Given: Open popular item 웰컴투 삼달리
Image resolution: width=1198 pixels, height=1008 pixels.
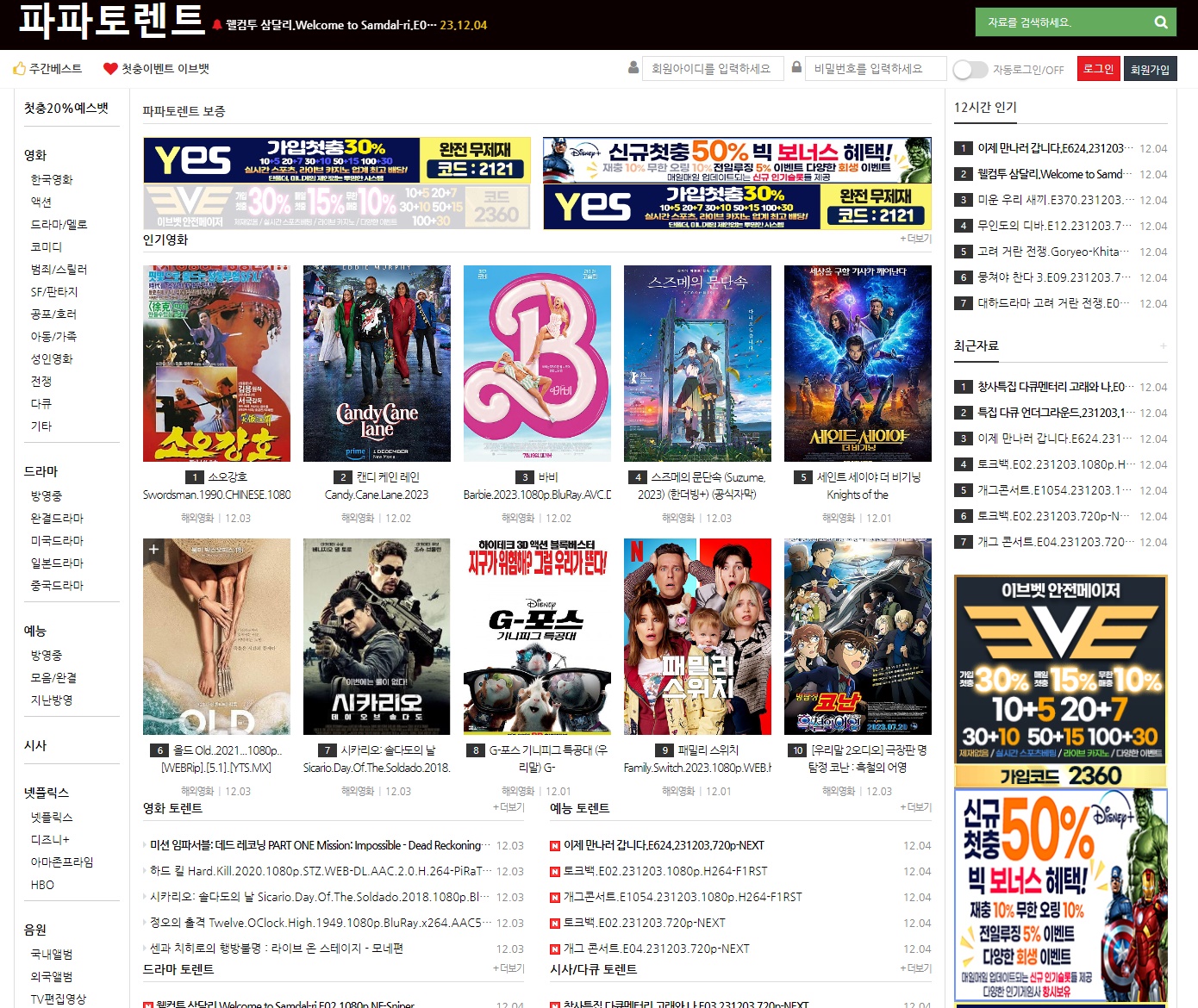Looking at the screenshot, I should 1055,174.
